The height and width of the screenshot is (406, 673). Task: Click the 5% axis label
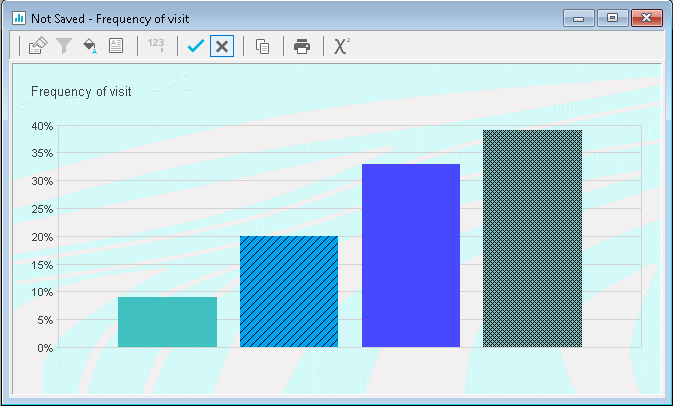[x=45, y=320]
